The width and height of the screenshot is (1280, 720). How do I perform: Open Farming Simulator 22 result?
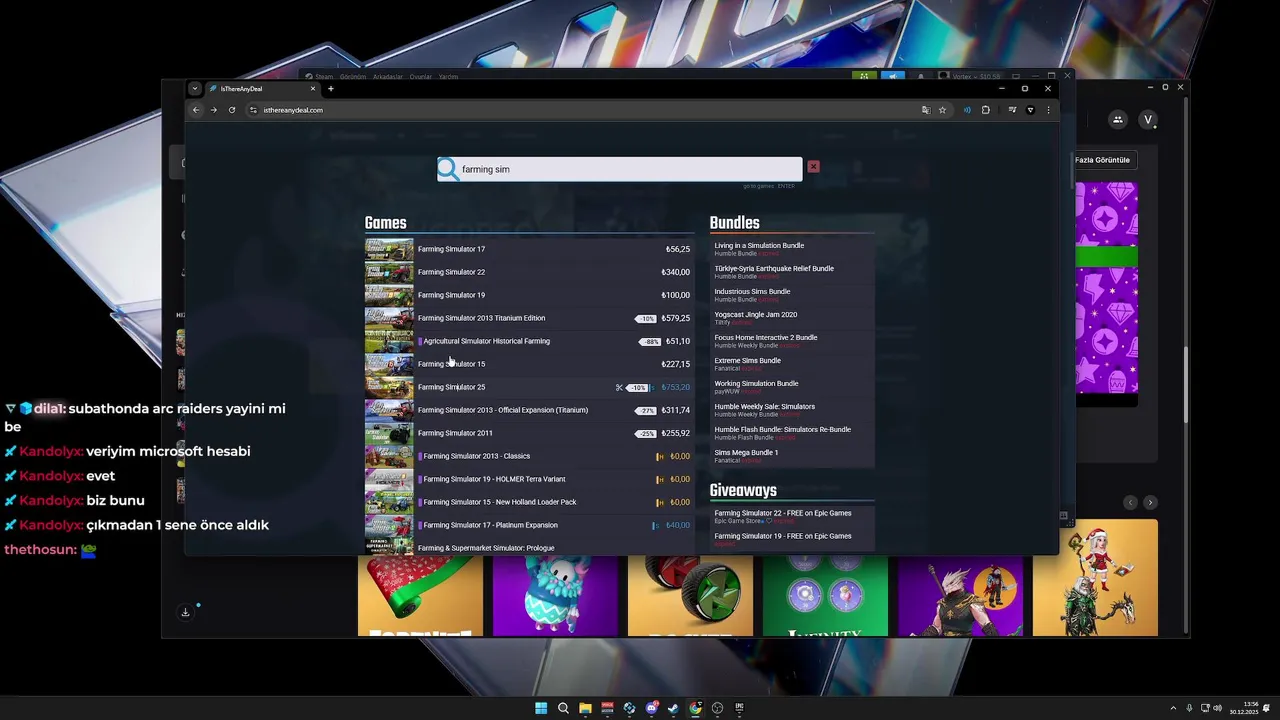(529, 272)
